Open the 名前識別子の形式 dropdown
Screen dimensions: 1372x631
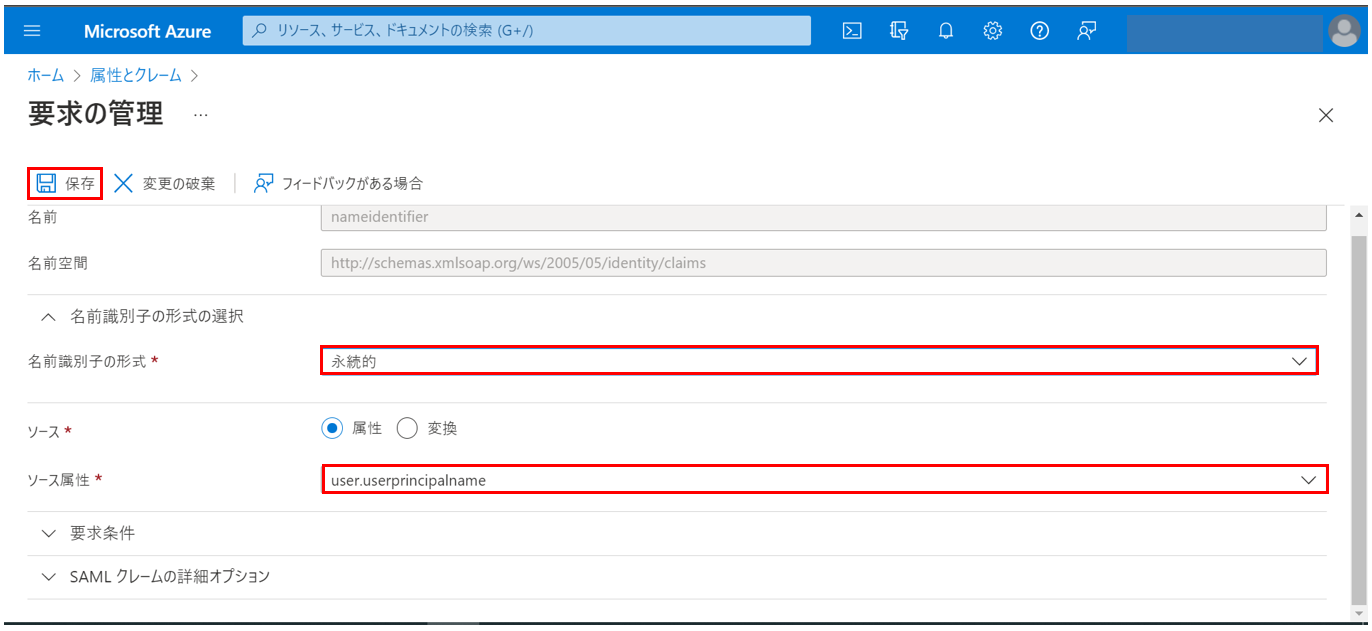pyautogui.click(x=818, y=361)
